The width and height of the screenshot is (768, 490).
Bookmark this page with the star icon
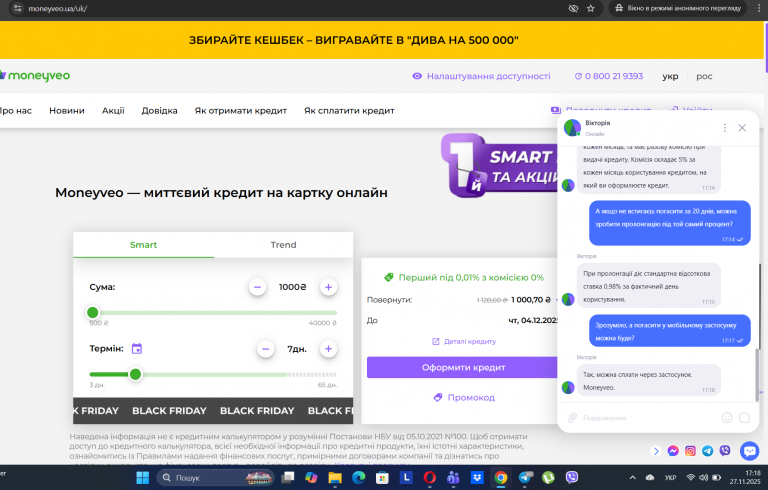pos(591,8)
